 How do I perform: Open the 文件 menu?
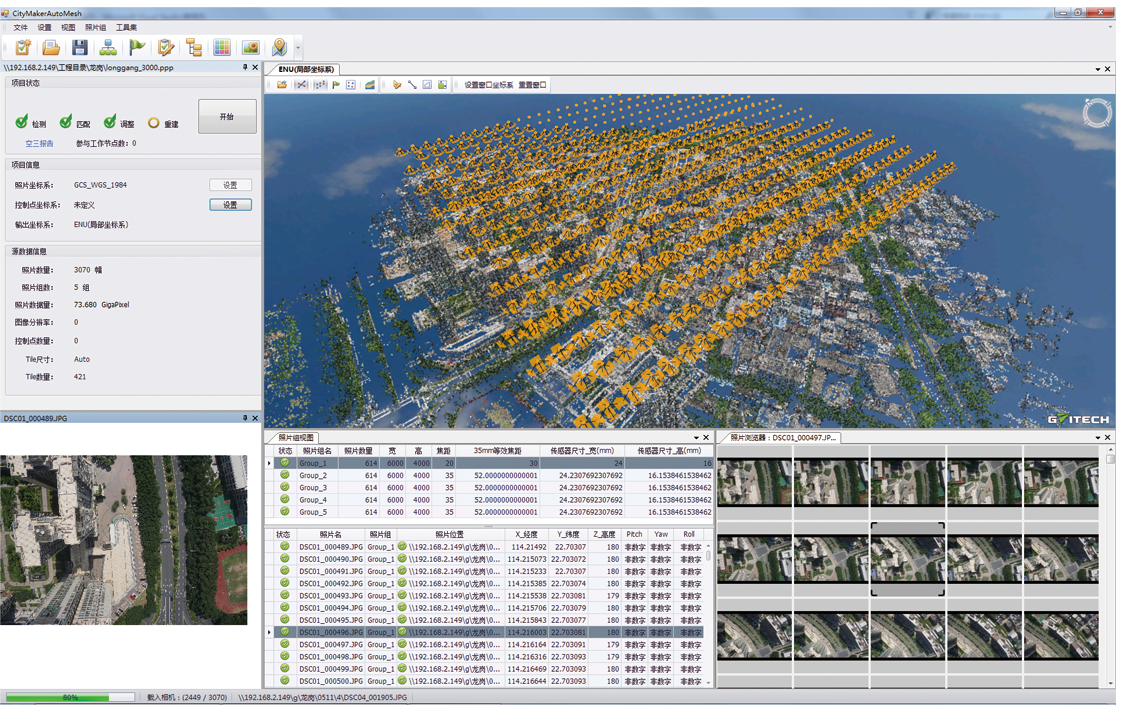tap(21, 27)
